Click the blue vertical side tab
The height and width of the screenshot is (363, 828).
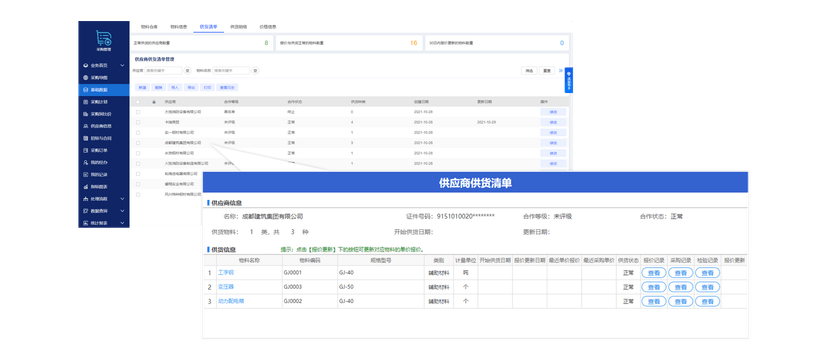point(569,80)
